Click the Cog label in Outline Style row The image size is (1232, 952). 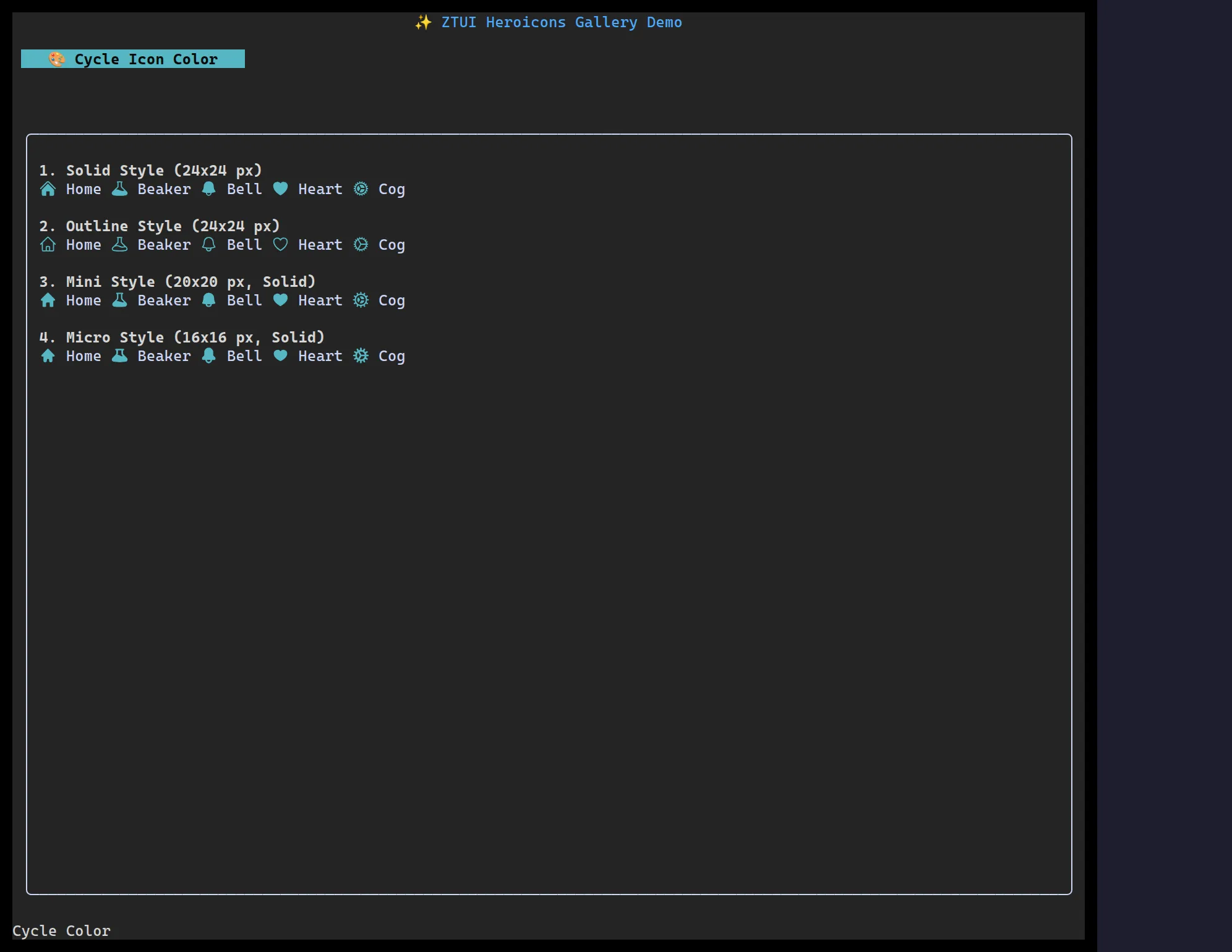pyautogui.click(x=391, y=245)
